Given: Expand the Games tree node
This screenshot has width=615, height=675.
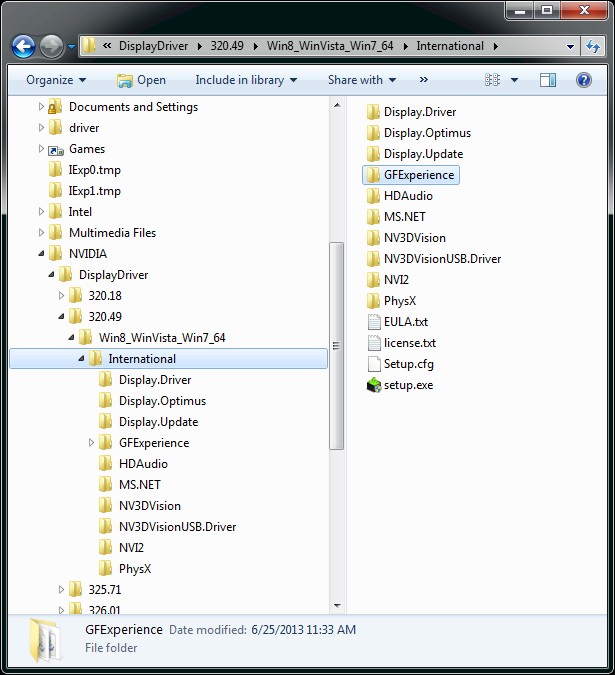Looking at the screenshot, I should (x=41, y=149).
